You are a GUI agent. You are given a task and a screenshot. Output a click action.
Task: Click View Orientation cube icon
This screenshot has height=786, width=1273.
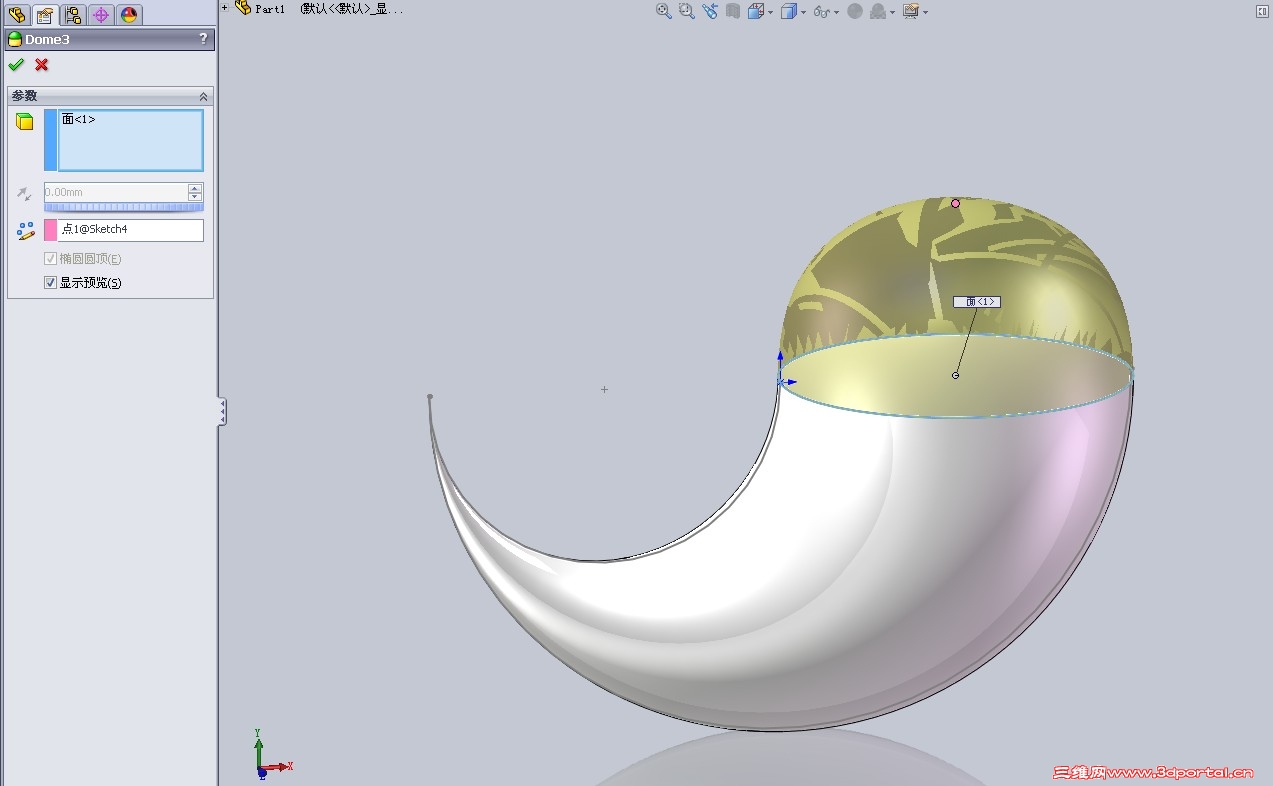(x=756, y=11)
